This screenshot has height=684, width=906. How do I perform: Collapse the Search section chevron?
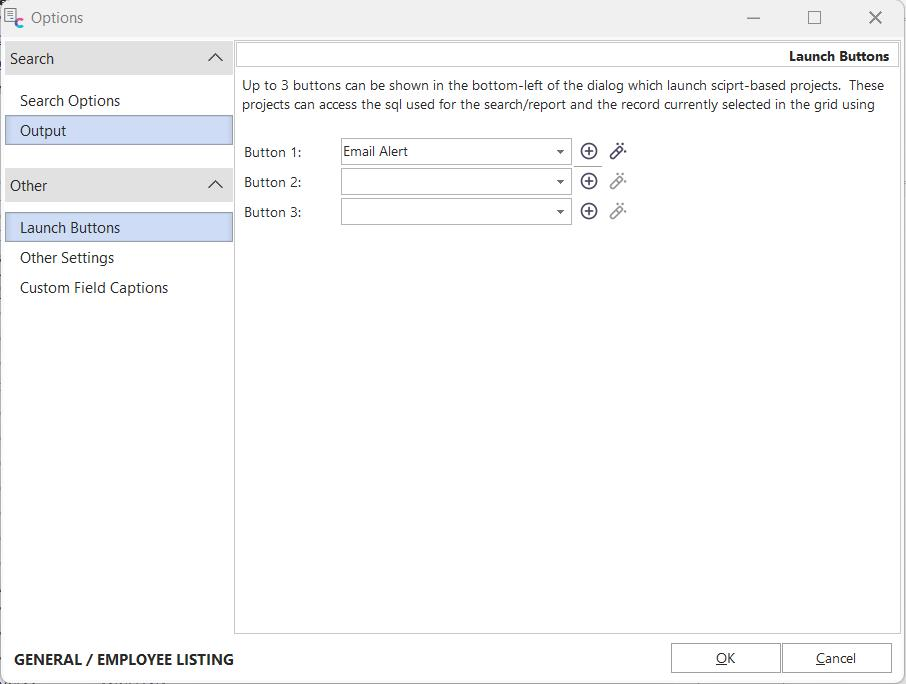click(215, 58)
